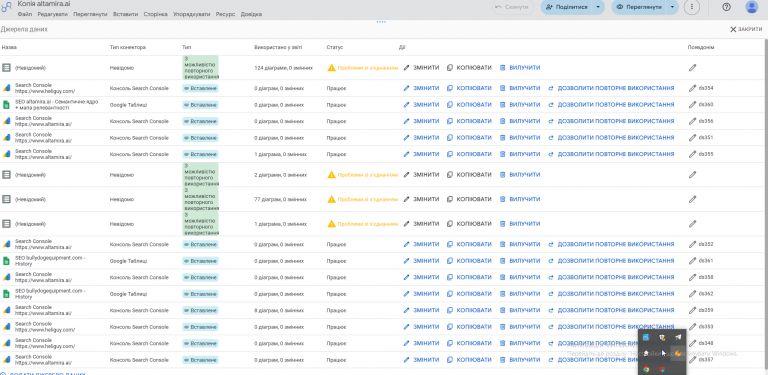The width and height of the screenshot is (768, 375).
Task: Click the pencil icon beside ds361
Action: (x=692, y=261)
